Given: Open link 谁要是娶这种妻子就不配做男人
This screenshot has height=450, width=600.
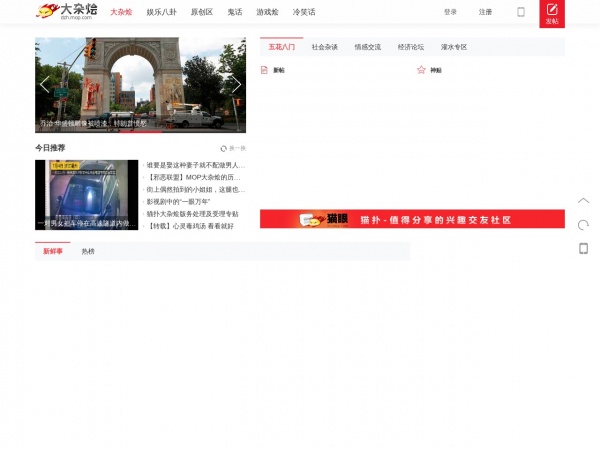Looking at the screenshot, I should [196, 165].
